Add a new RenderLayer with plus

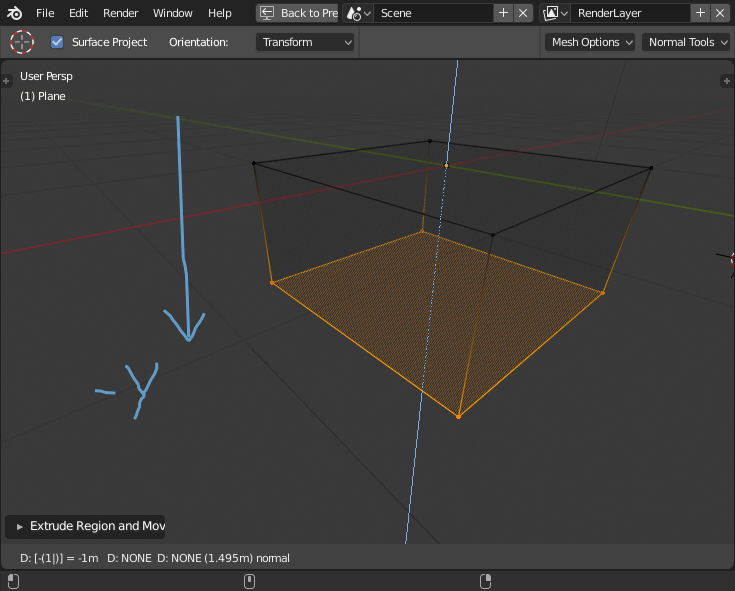(x=700, y=13)
